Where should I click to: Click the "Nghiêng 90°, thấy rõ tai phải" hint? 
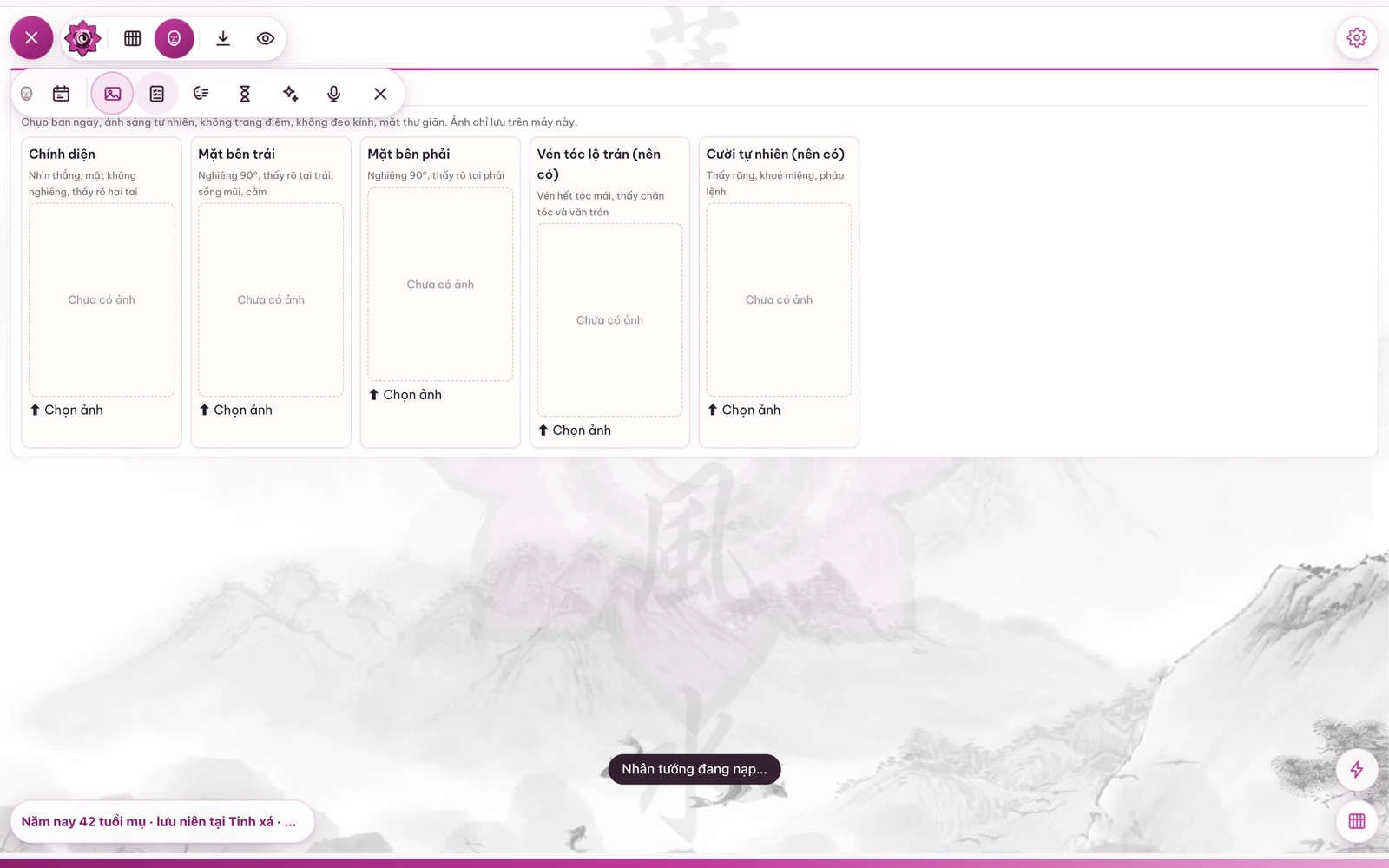[436, 175]
